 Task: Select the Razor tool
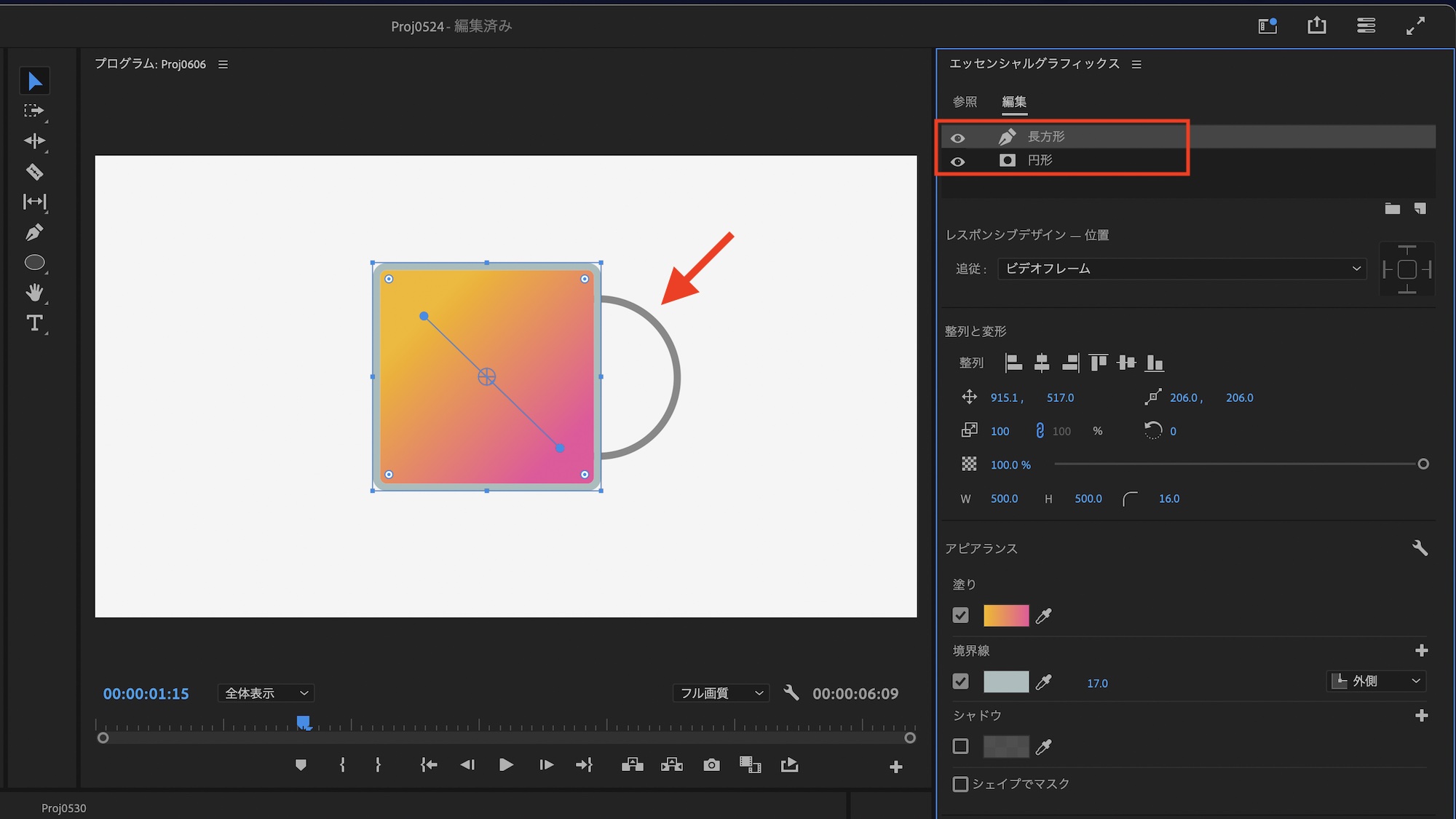34,172
